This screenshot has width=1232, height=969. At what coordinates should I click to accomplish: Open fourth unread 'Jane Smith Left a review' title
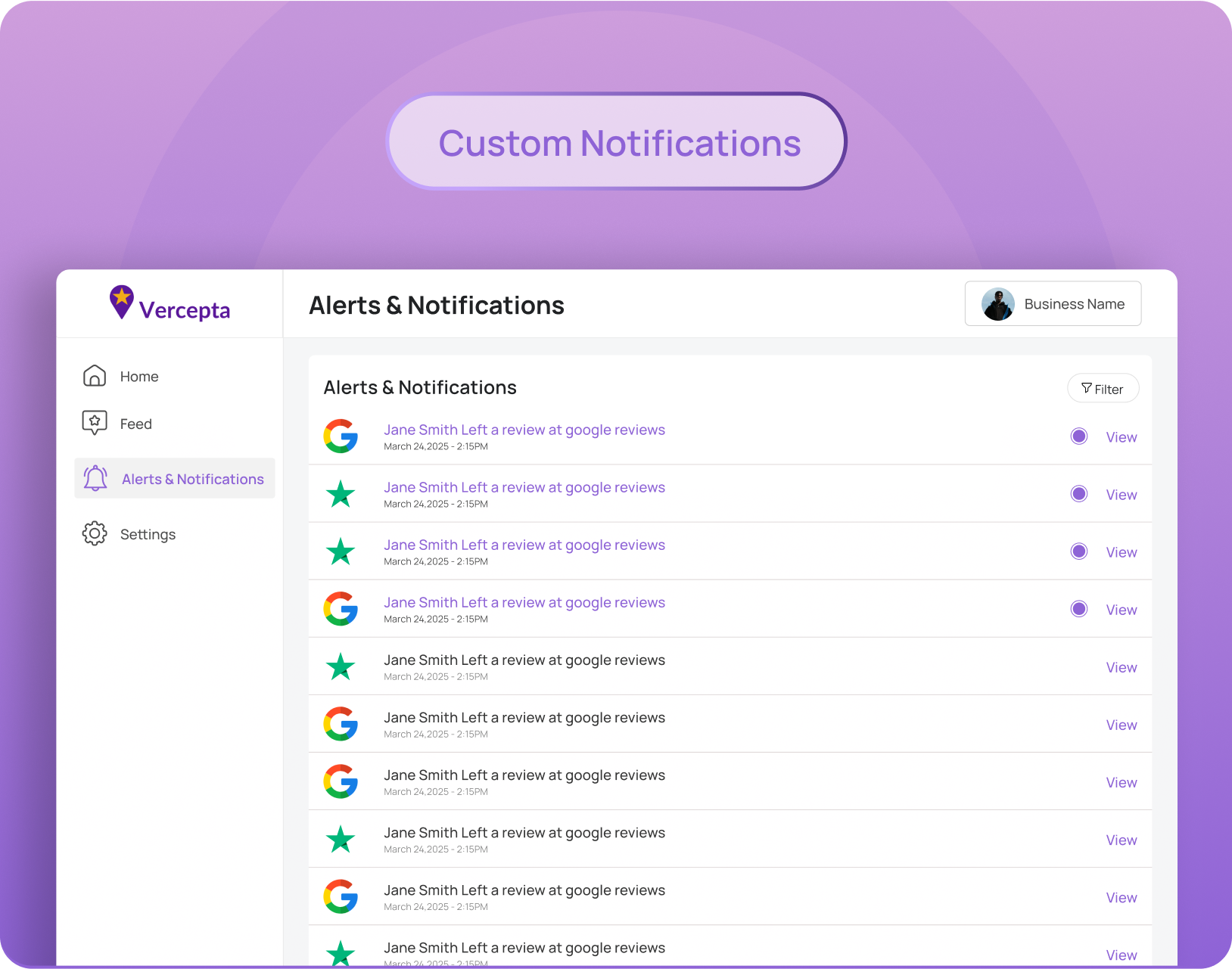[x=524, y=602]
